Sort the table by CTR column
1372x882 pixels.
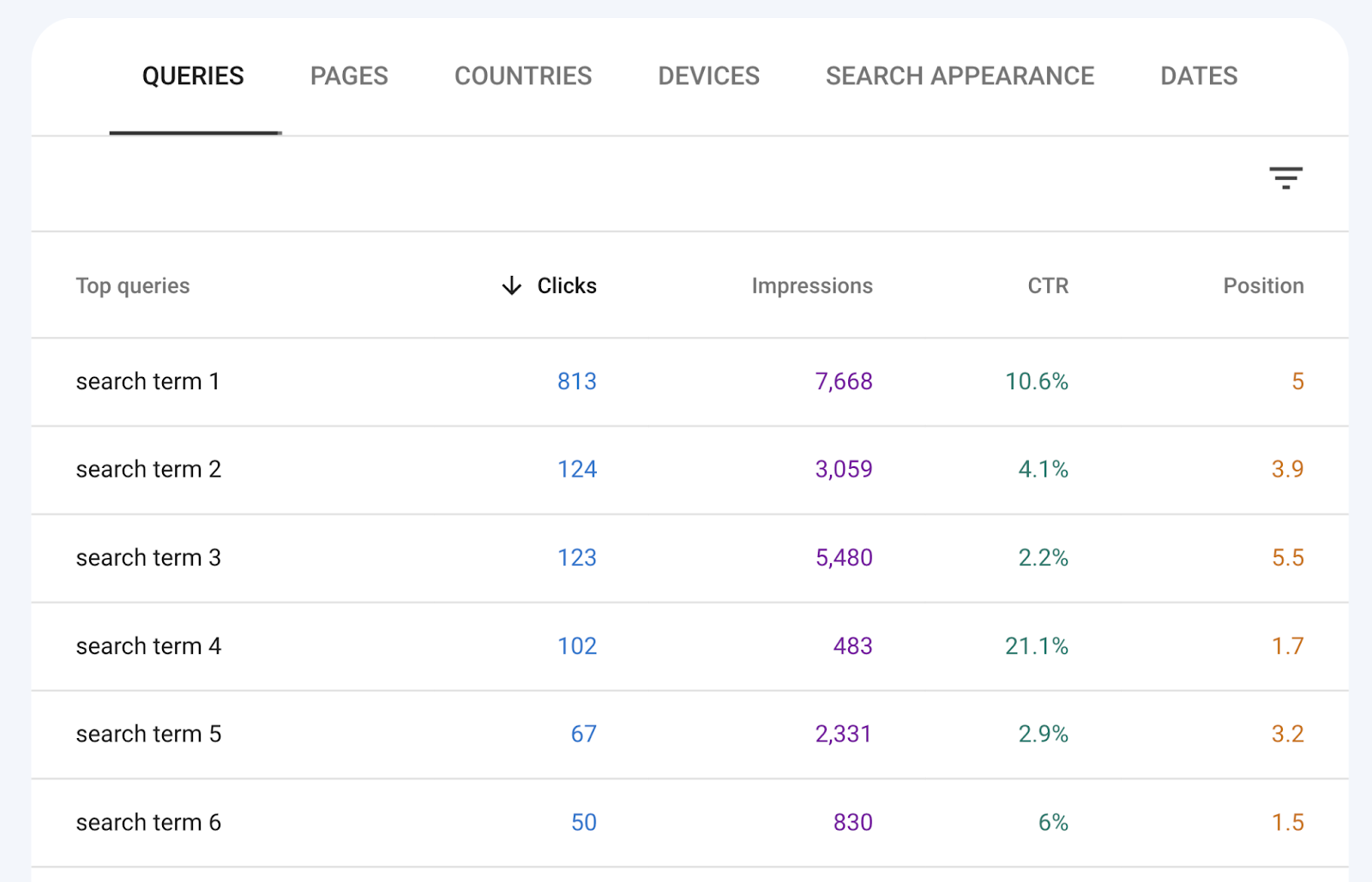tap(1047, 285)
